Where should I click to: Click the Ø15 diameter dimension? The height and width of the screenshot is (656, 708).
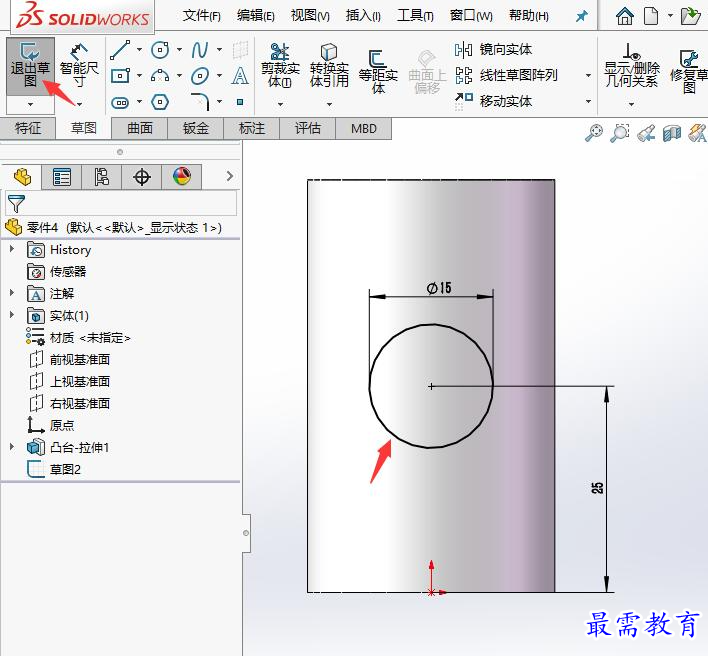438,288
